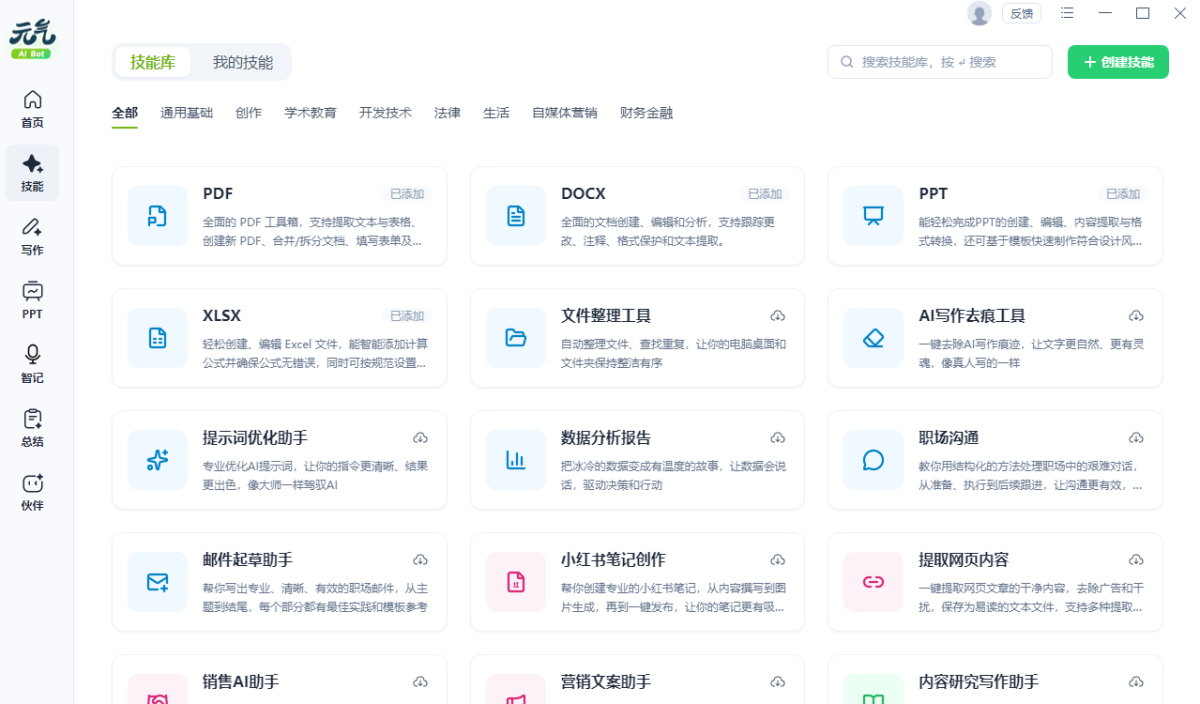Click the 反馈 feedback button
This screenshot has height=704, width=1200.
pyautogui.click(x=1021, y=13)
